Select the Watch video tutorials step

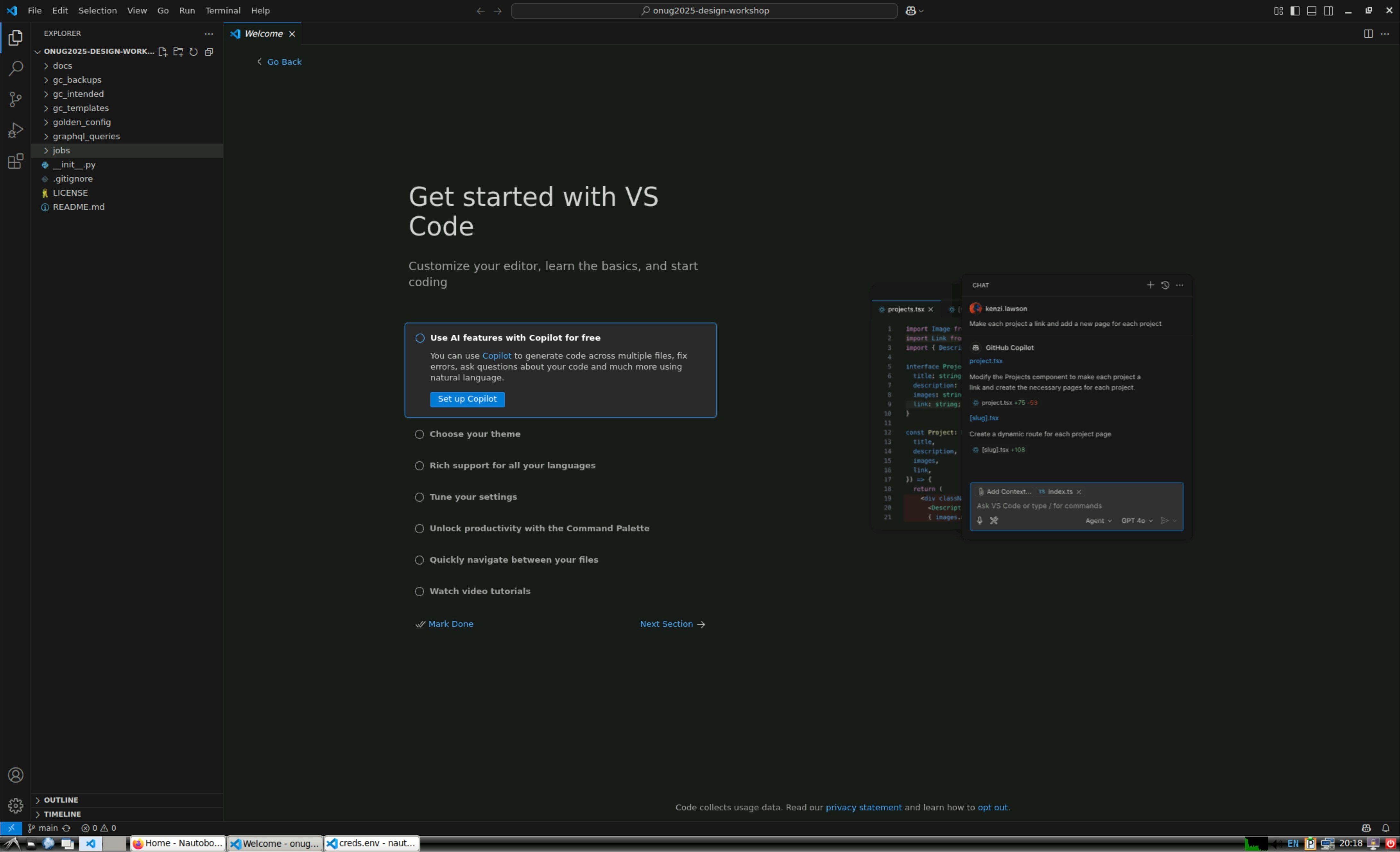point(479,591)
